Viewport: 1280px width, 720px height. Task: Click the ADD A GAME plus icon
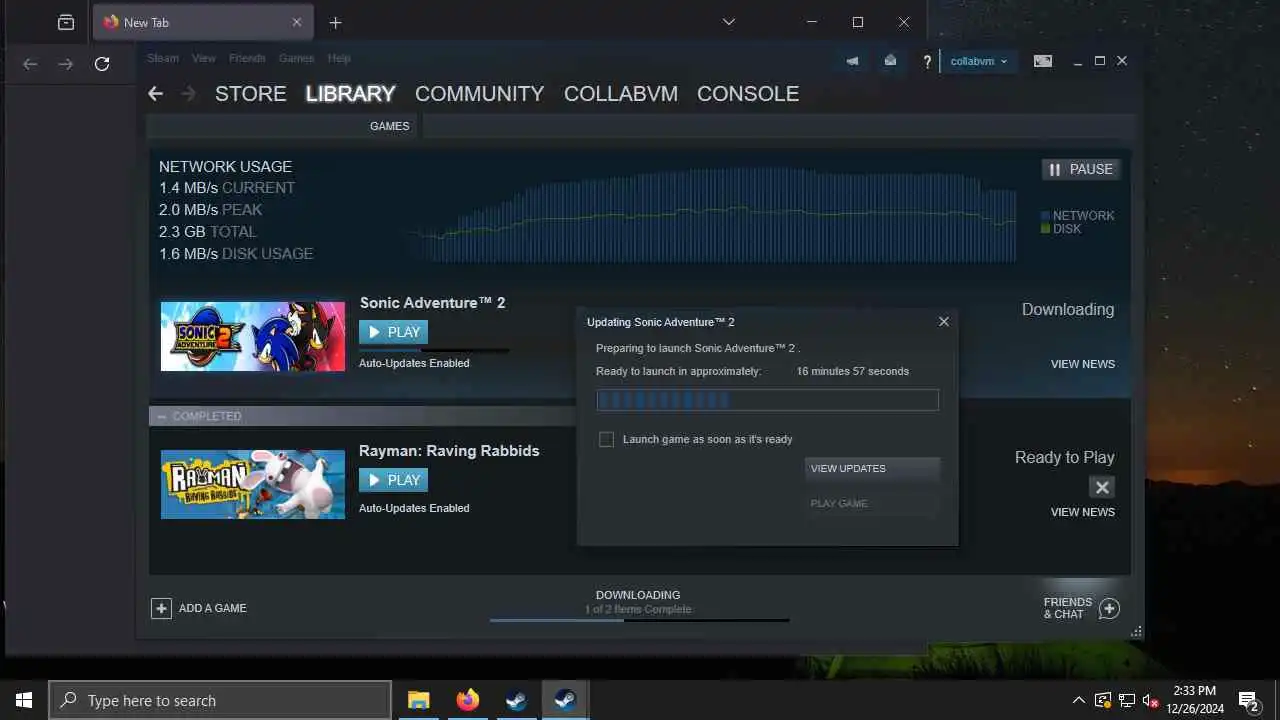(x=161, y=608)
